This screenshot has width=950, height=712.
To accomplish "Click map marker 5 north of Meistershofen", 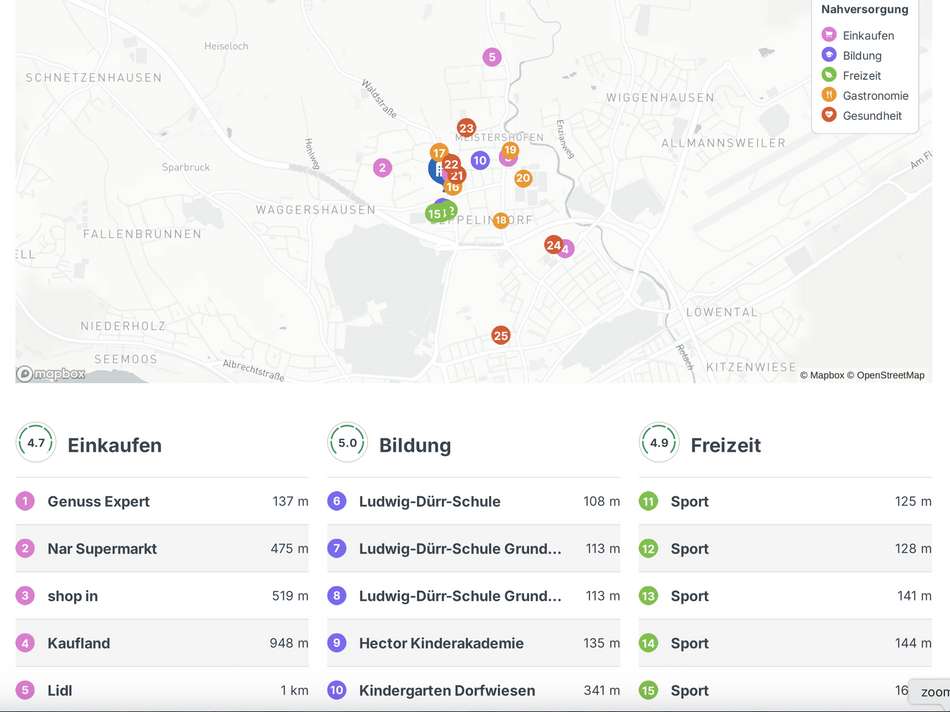I will click(491, 57).
